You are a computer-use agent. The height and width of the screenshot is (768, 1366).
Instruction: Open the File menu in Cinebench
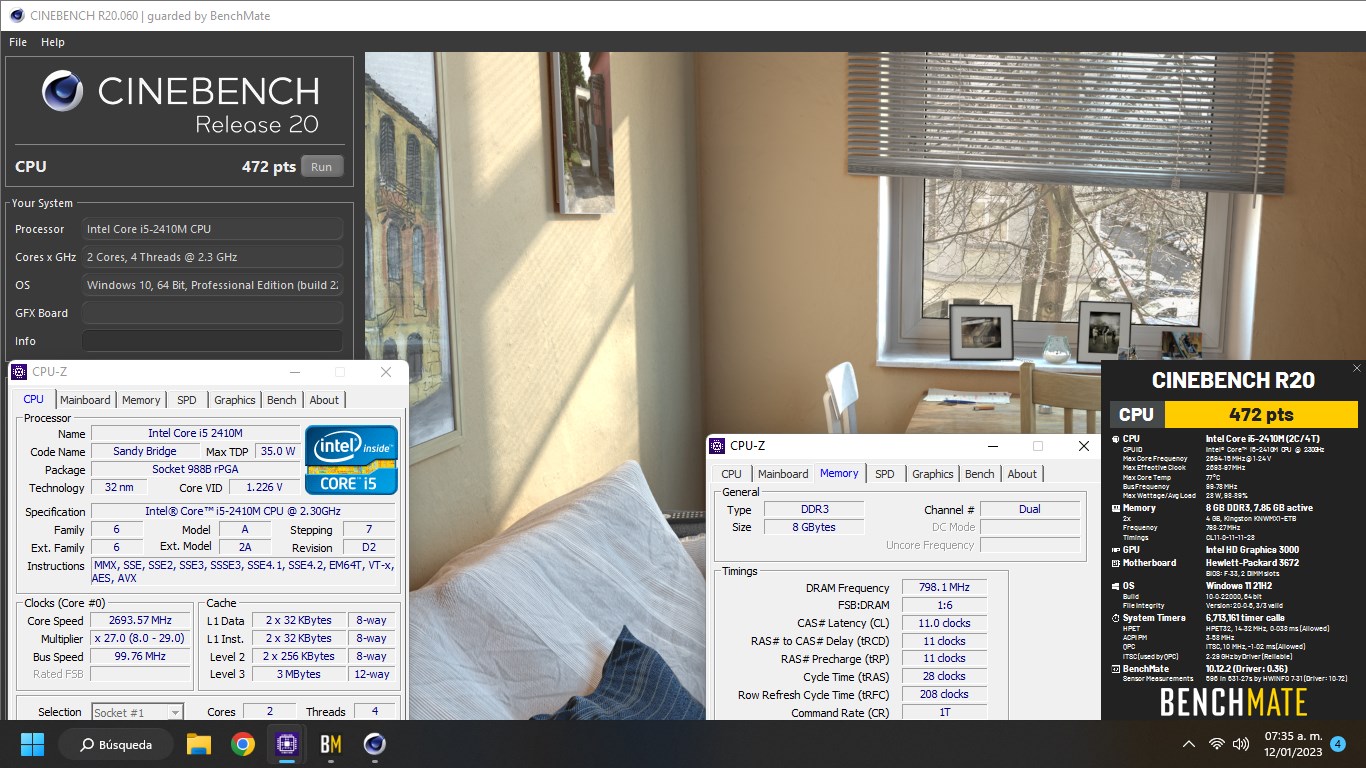[x=18, y=42]
